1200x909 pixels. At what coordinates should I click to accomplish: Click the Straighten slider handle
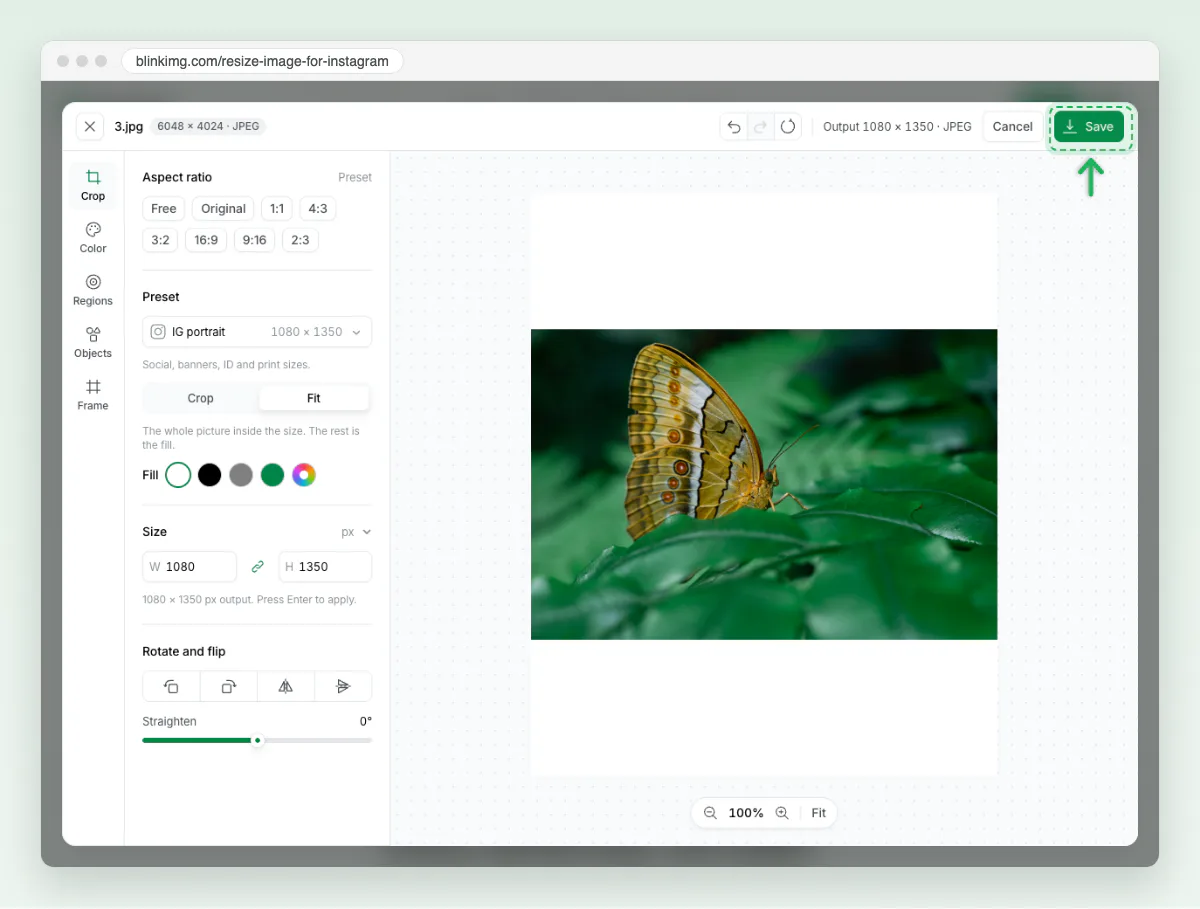[x=257, y=740]
